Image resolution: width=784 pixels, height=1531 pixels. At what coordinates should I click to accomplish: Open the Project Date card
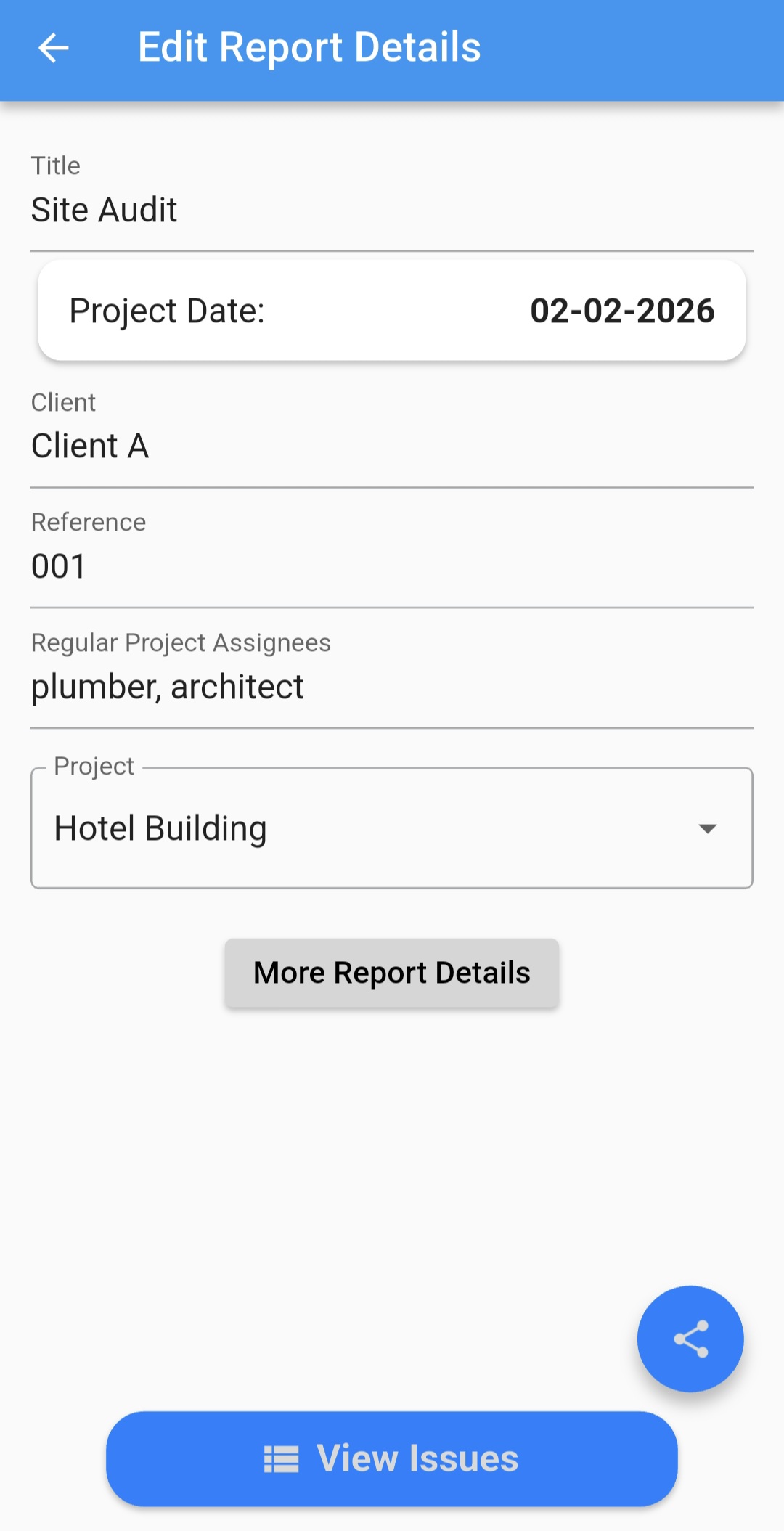(392, 310)
